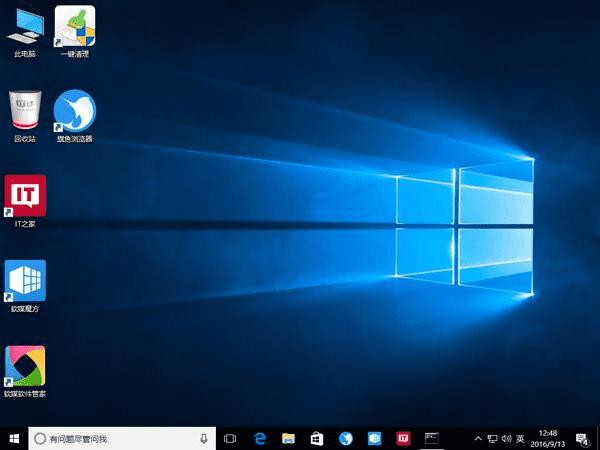The width and height of the screenshot is (600, 450).
Task: Click the Cortana microphone icon
Action: click(x=204, y=439)
